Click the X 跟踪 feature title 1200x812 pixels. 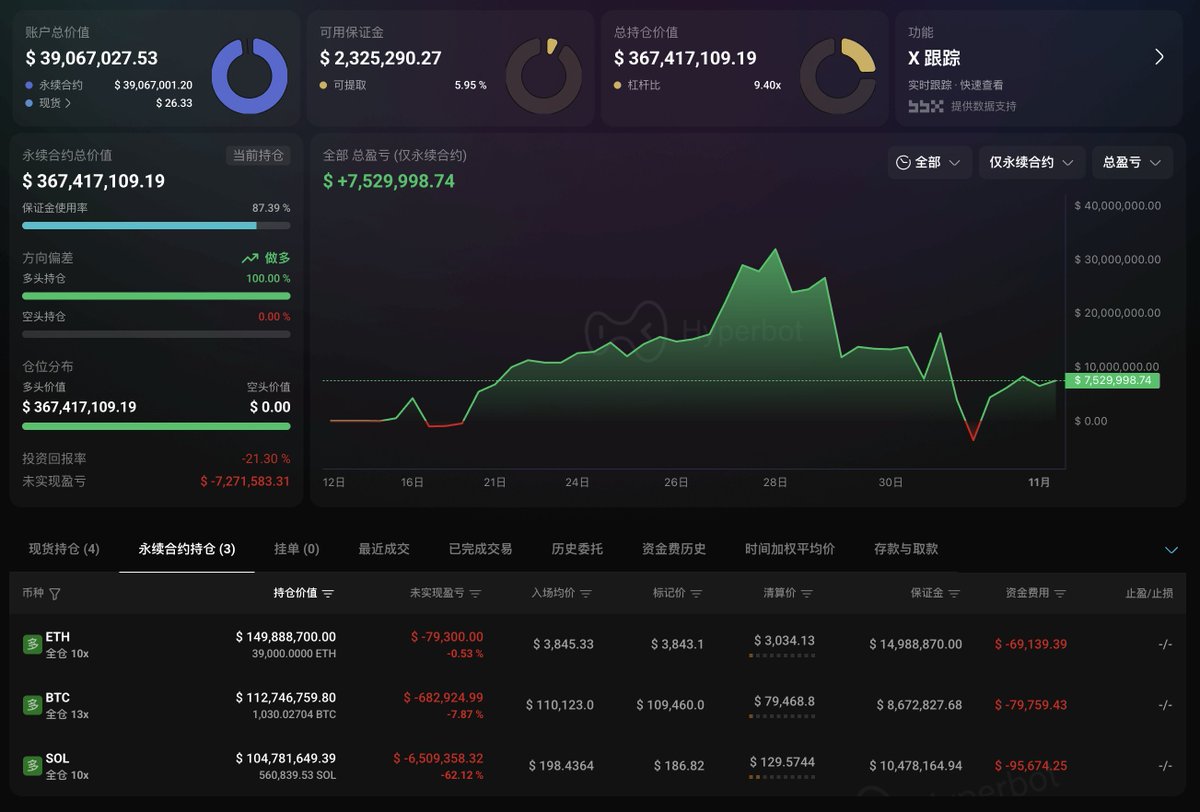click(934, 58)
